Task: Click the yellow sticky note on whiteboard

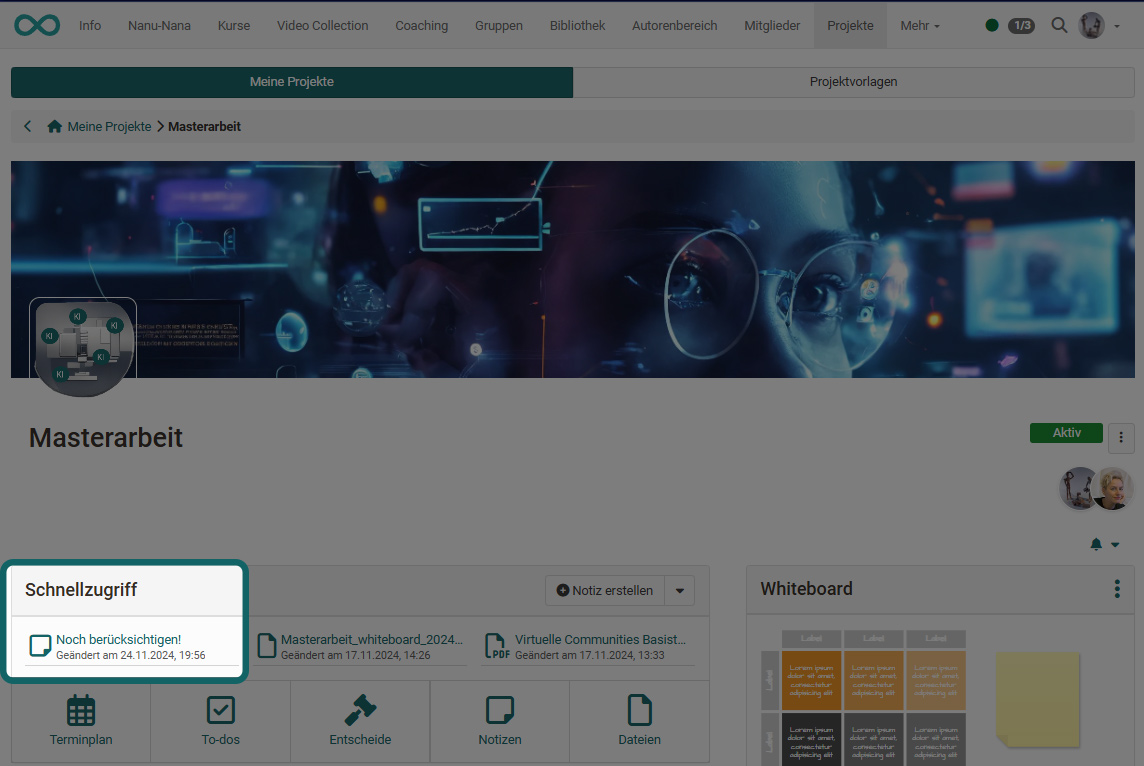Action: click(x=1037, y=698)
